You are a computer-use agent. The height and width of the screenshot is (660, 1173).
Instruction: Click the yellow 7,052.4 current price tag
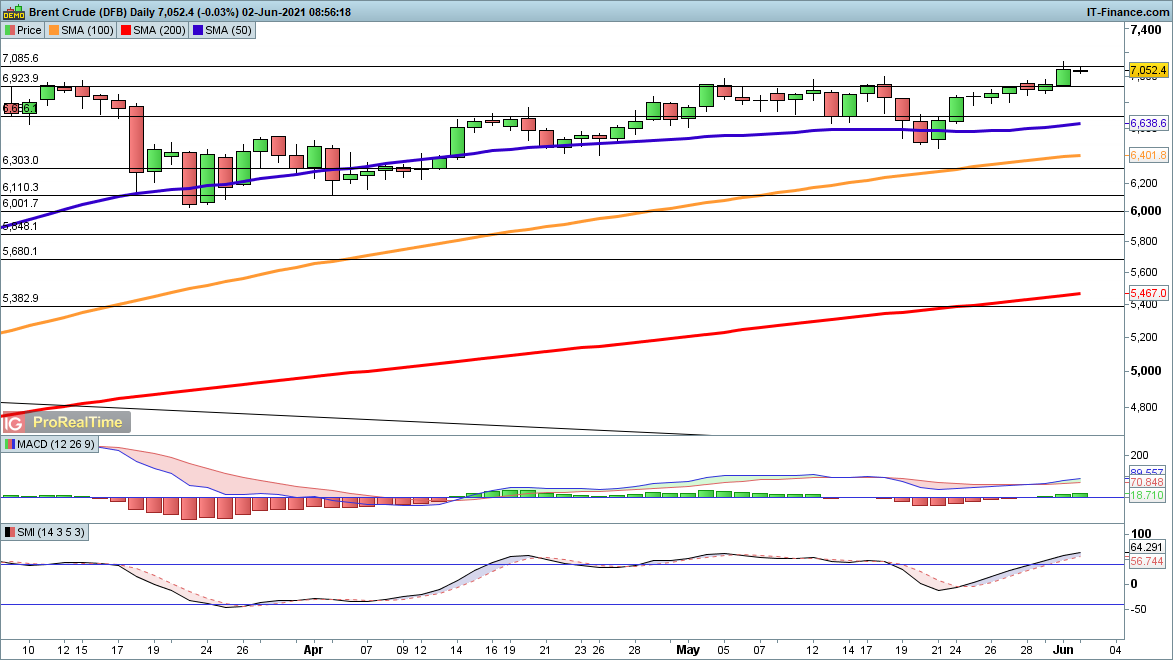(1147, 70)
